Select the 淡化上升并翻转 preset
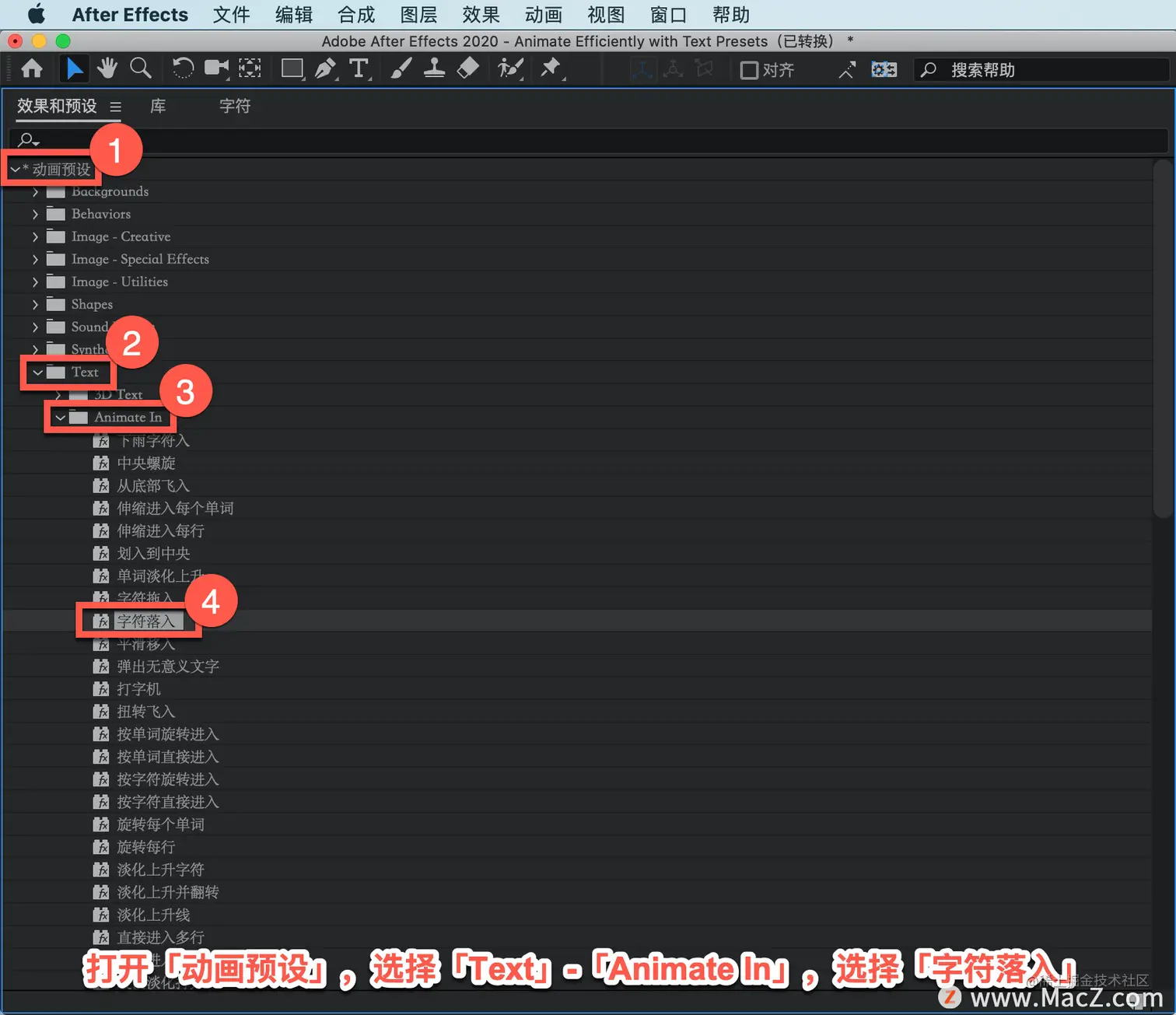Image resolution: width=1176 pixels, height=1015 pixels. pos(168,892)
